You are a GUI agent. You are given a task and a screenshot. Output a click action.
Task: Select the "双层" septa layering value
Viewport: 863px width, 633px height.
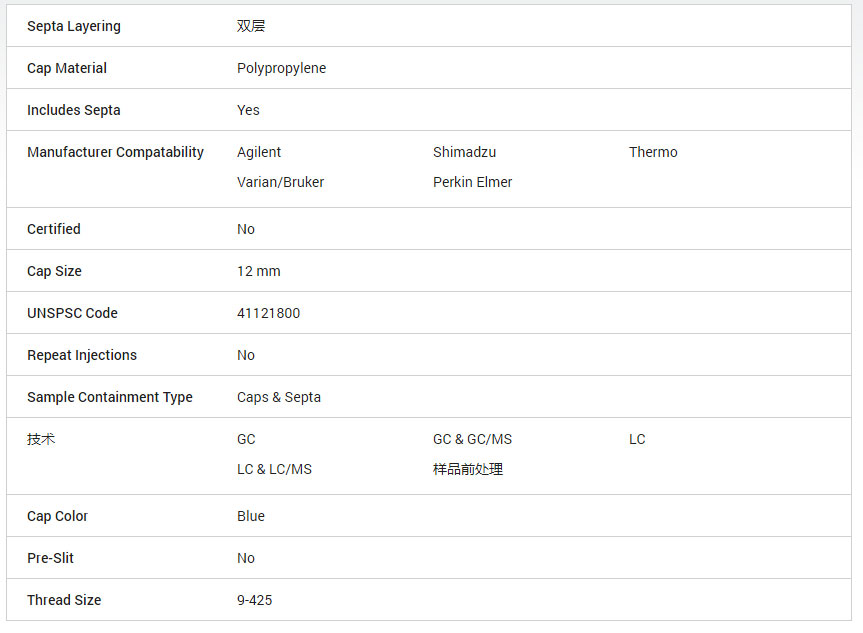251,26
